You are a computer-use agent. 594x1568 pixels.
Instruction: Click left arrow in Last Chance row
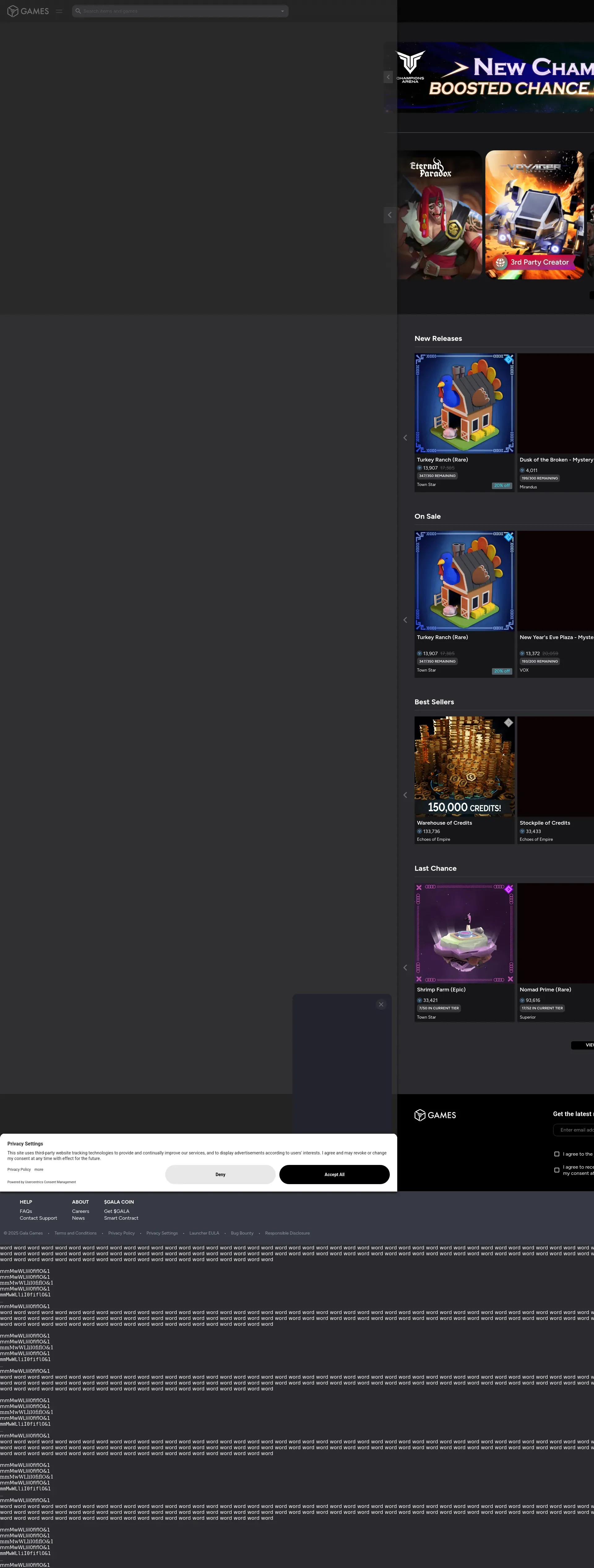pyautogui.click(x=405, y=967)
